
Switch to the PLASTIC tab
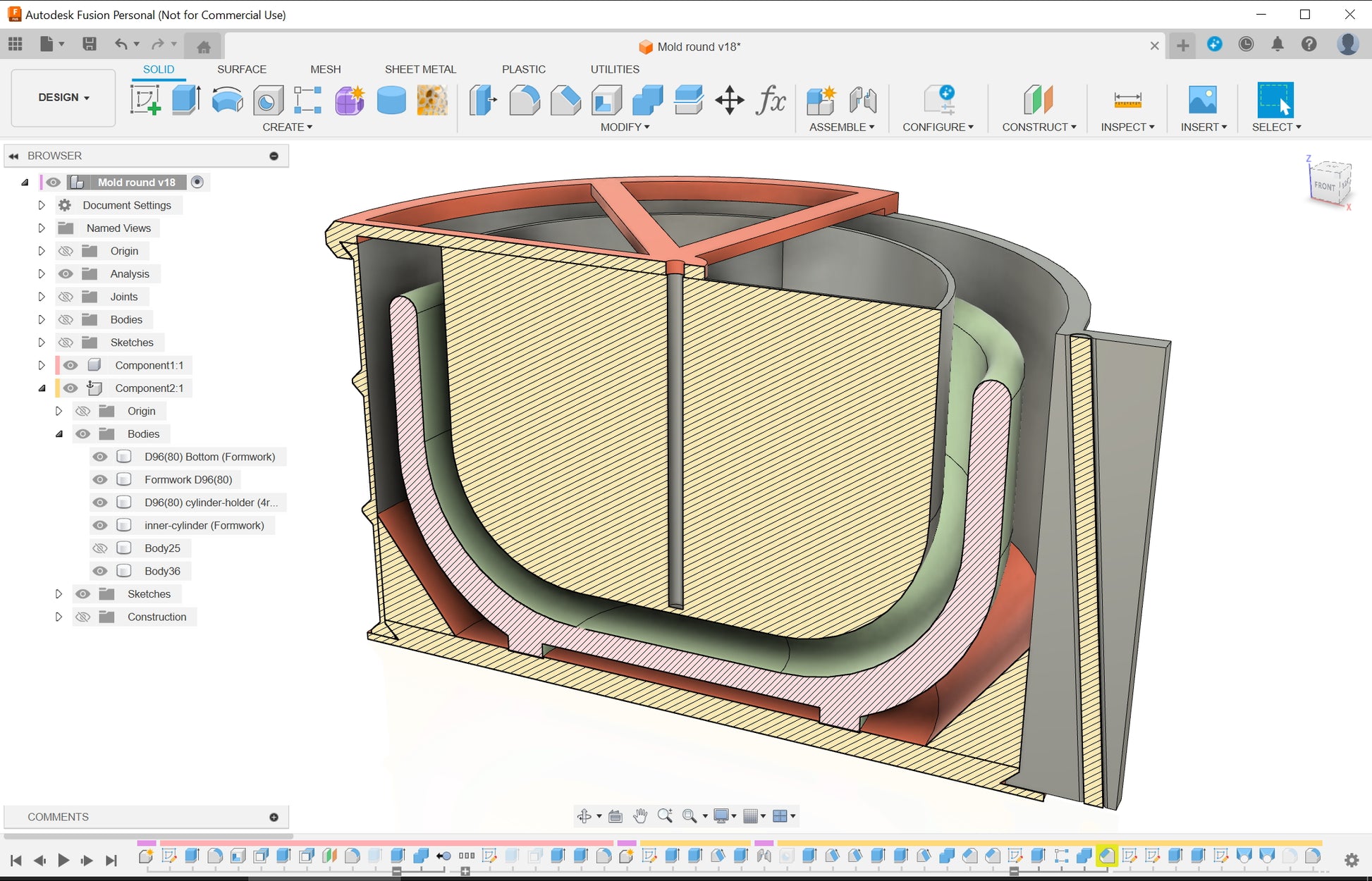pyautogui.click(x=524, y=69)
